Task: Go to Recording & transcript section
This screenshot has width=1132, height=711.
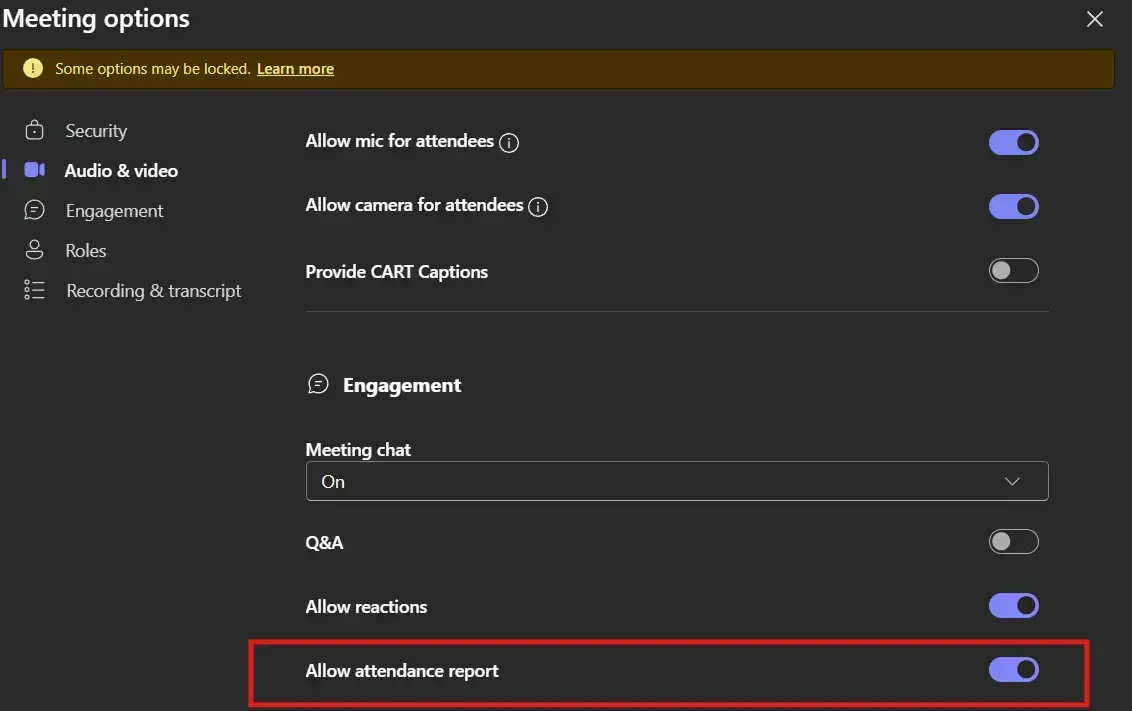Action: point(153,291)
